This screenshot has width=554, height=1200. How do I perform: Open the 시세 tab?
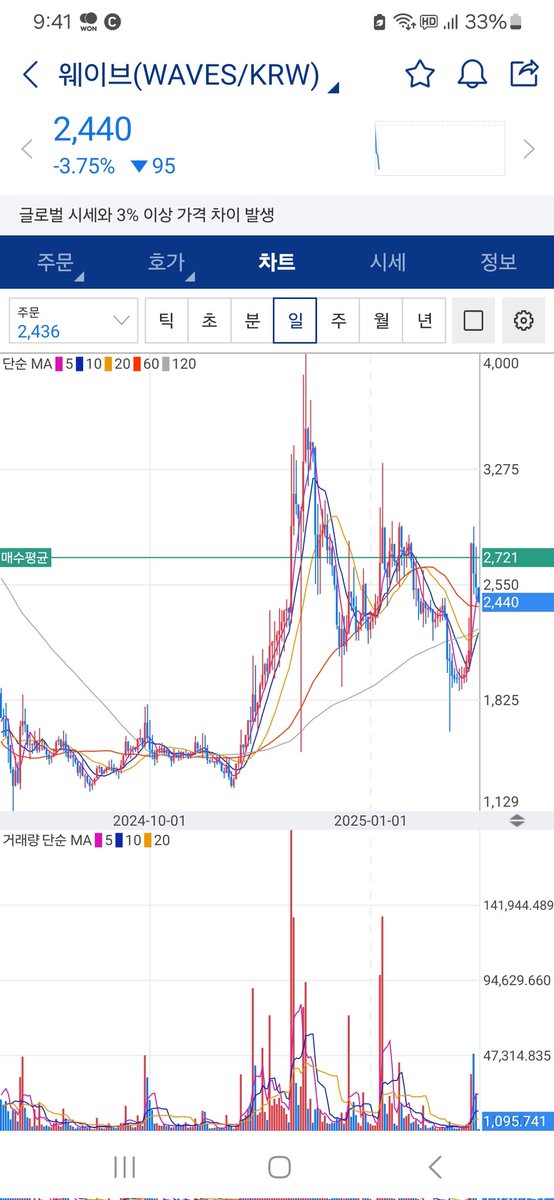388,262
